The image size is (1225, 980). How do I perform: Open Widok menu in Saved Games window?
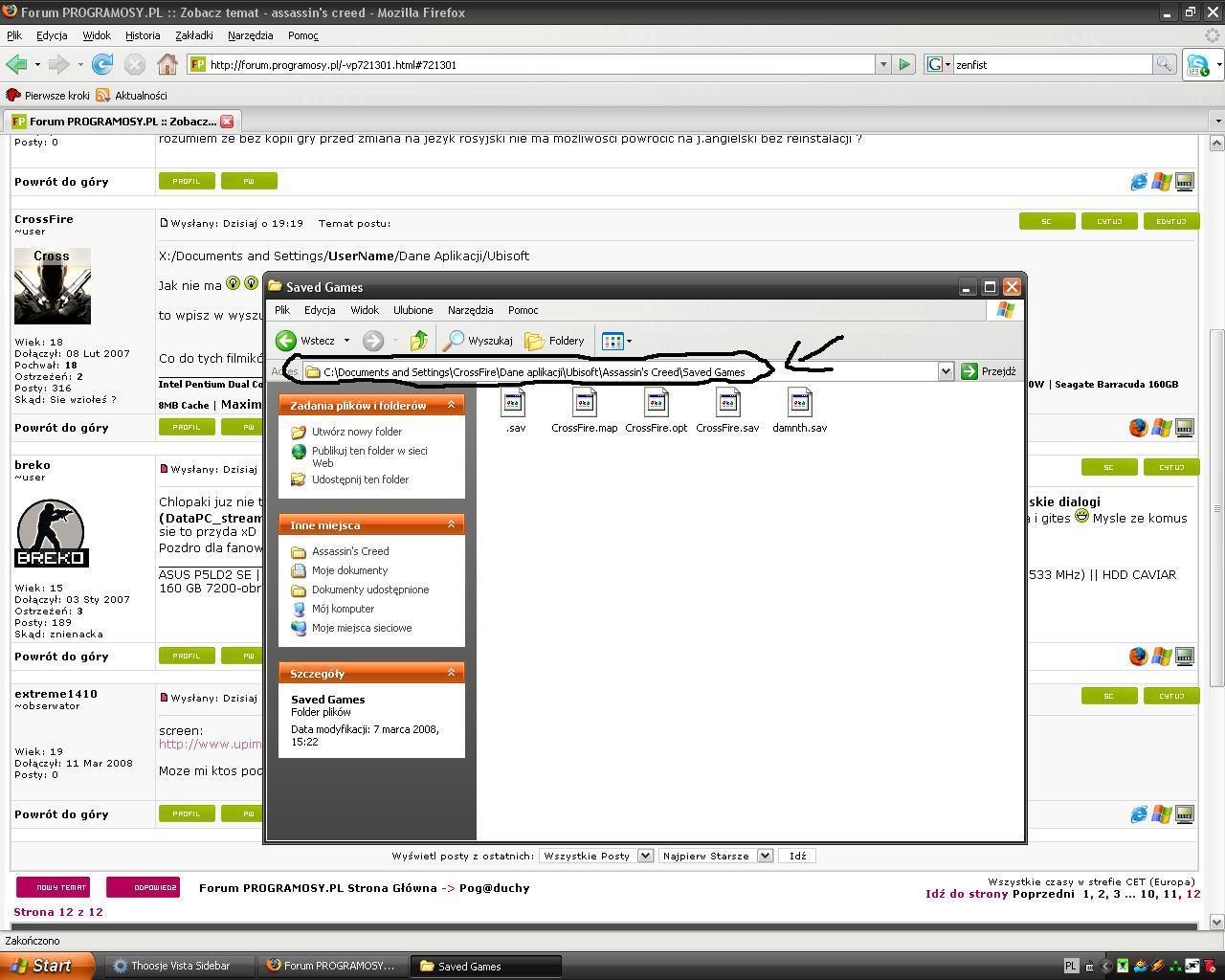point(365,310)
